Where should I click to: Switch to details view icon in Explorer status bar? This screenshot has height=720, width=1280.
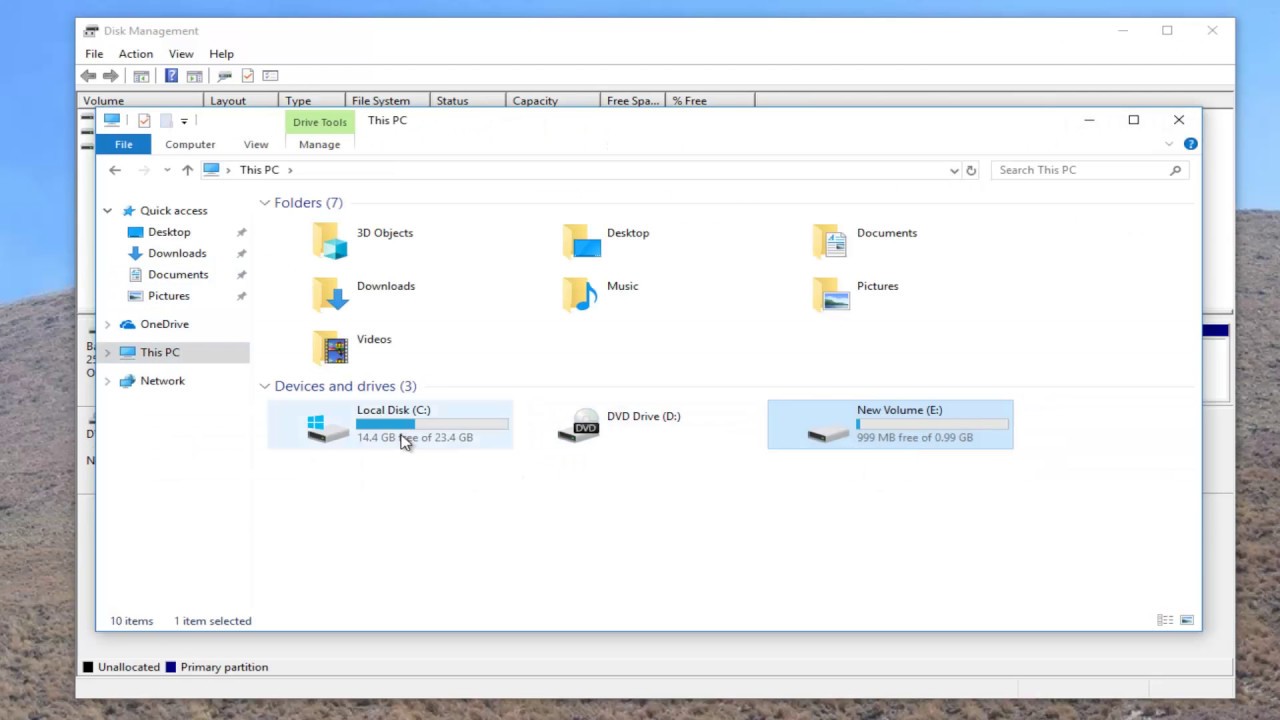click(x=1165, y=620)
